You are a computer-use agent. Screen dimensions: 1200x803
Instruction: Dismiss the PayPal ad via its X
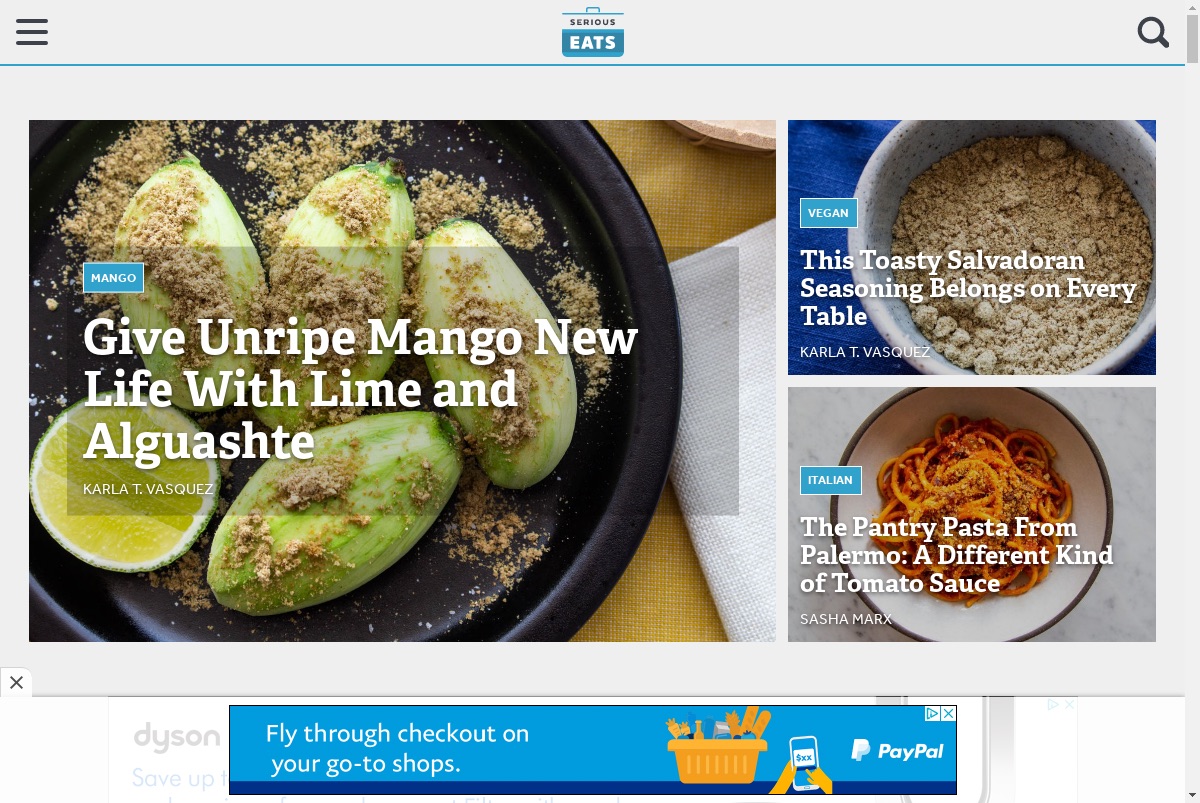(x=949, y=713)
